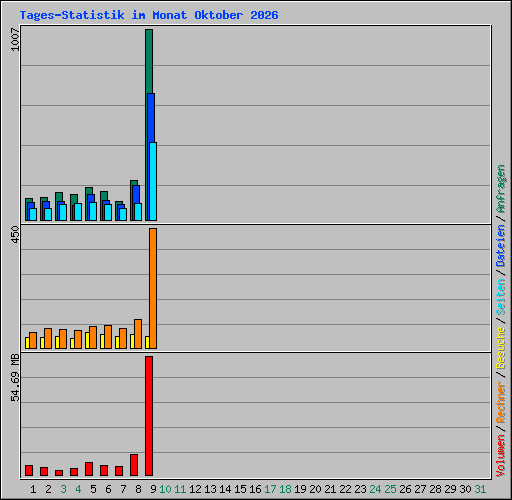Click the red Volumen bar for day 1
The width and height of the screenshot is (512, 500).
click(29, 470)
